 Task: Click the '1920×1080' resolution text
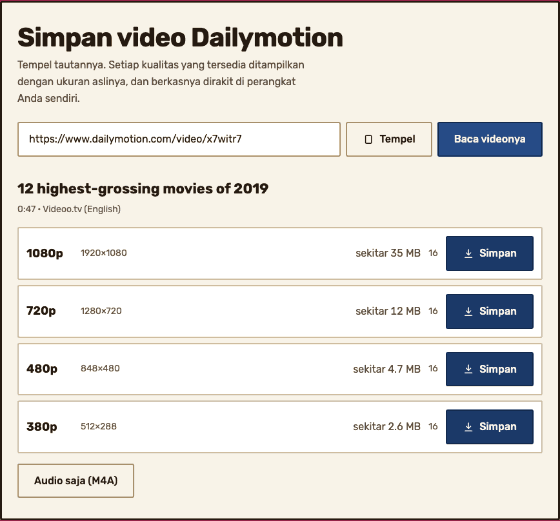(104, 253)
